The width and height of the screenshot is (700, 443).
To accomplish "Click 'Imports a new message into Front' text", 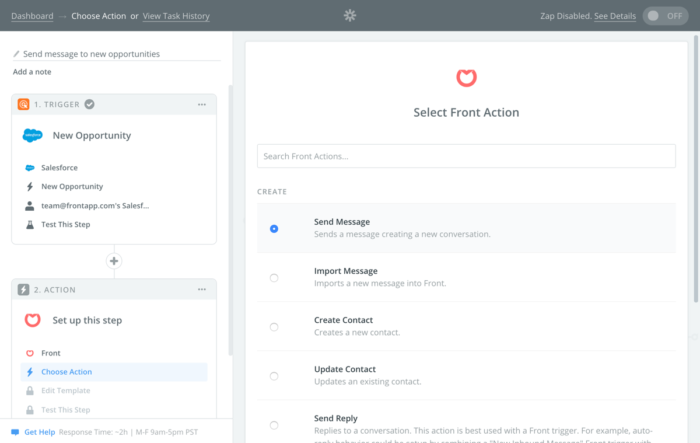I will (x=380, y=284).
